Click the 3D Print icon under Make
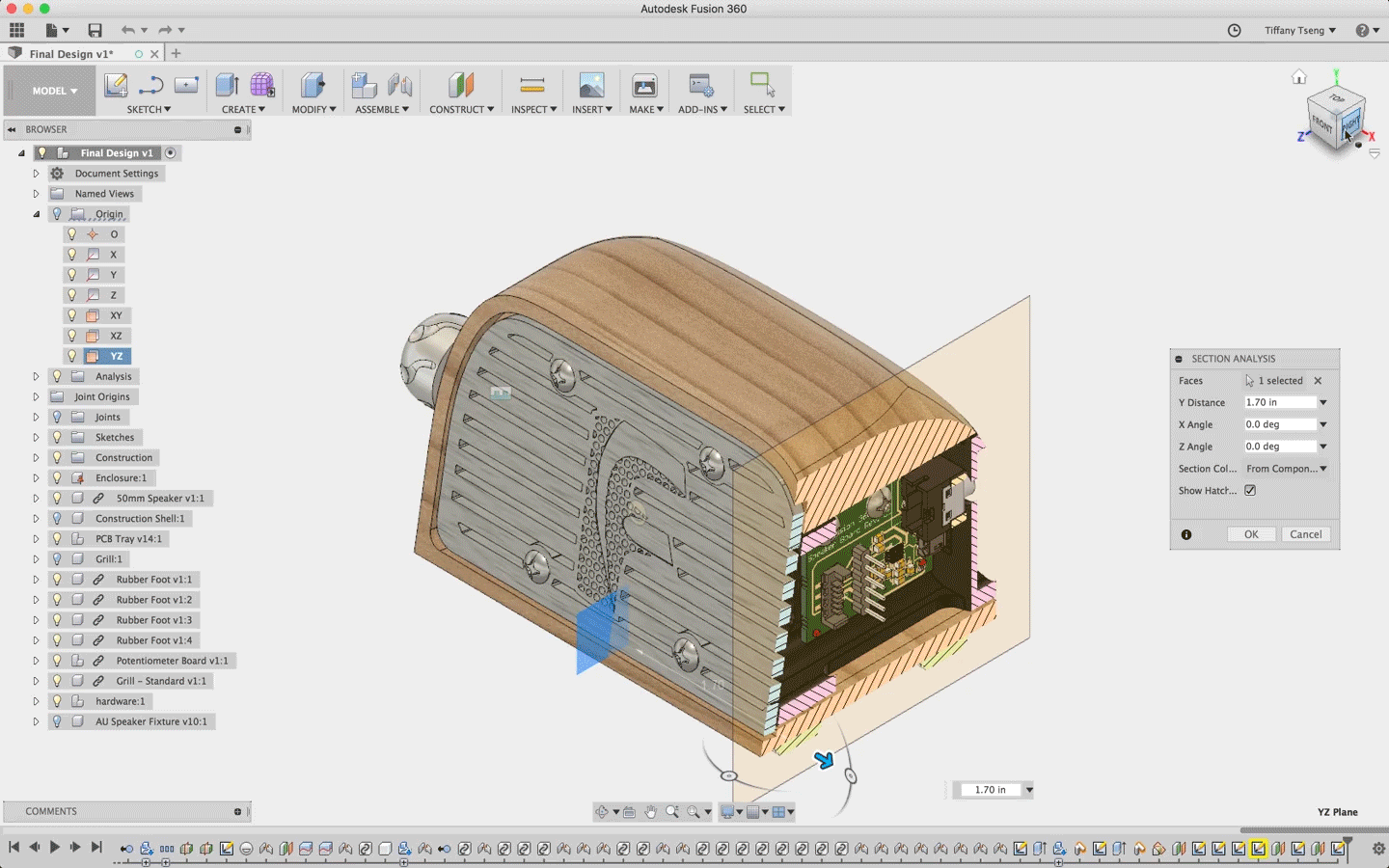The height and width of the screenshot is (868, 1389). [x=644, y=86]
